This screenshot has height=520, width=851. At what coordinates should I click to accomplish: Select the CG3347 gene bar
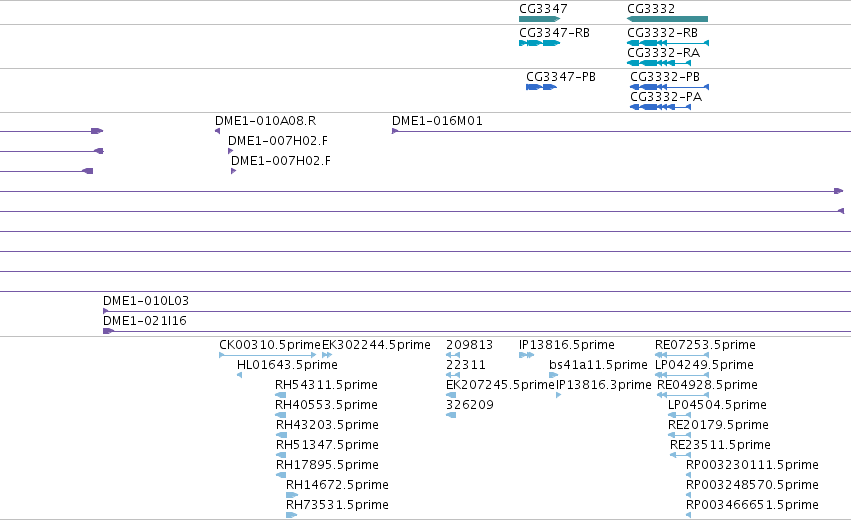(539, 19)
